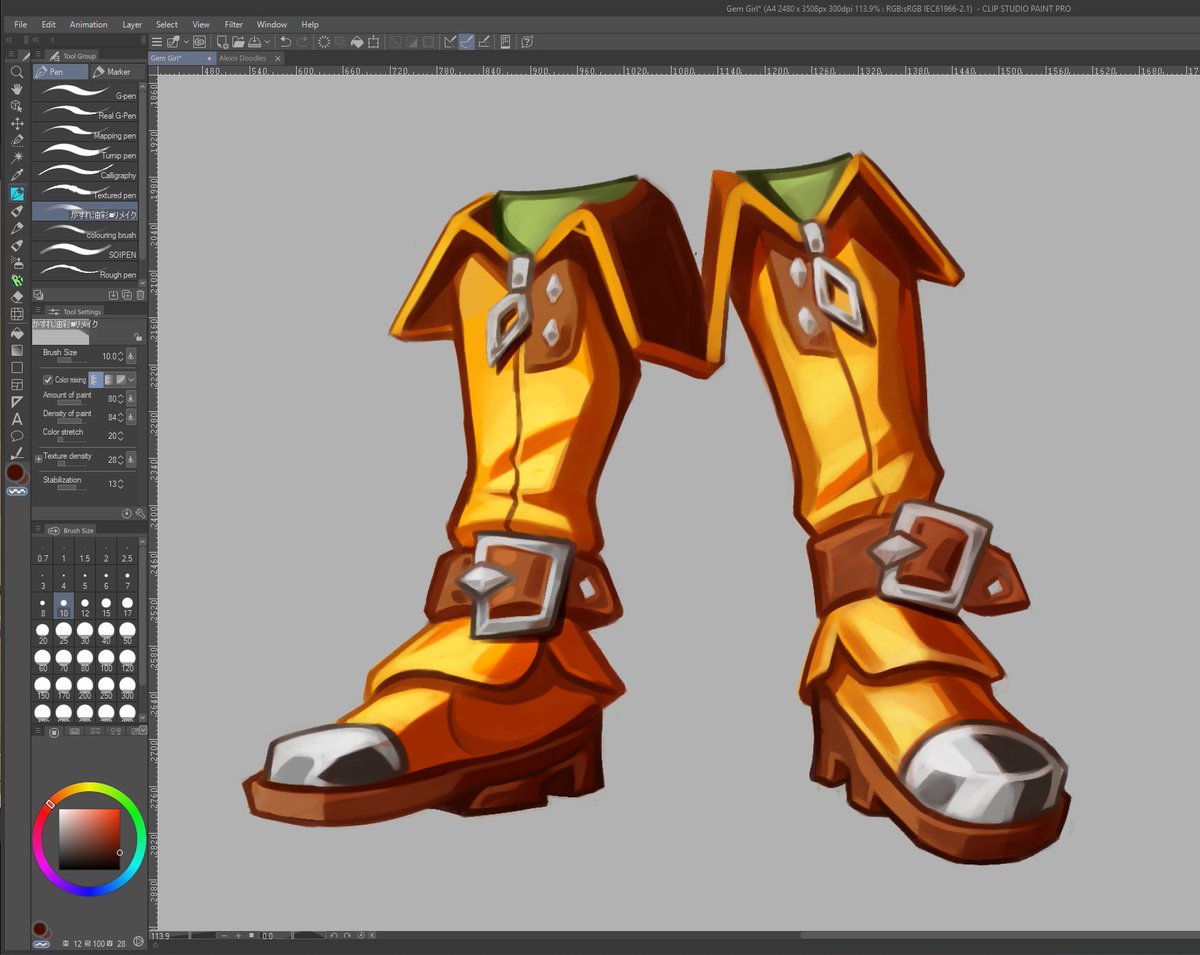Image resolution: width=1200 pixels, height=955 pixels.
Task: Open the Density of paint dynamics button
Action: (x=130, y=417)
